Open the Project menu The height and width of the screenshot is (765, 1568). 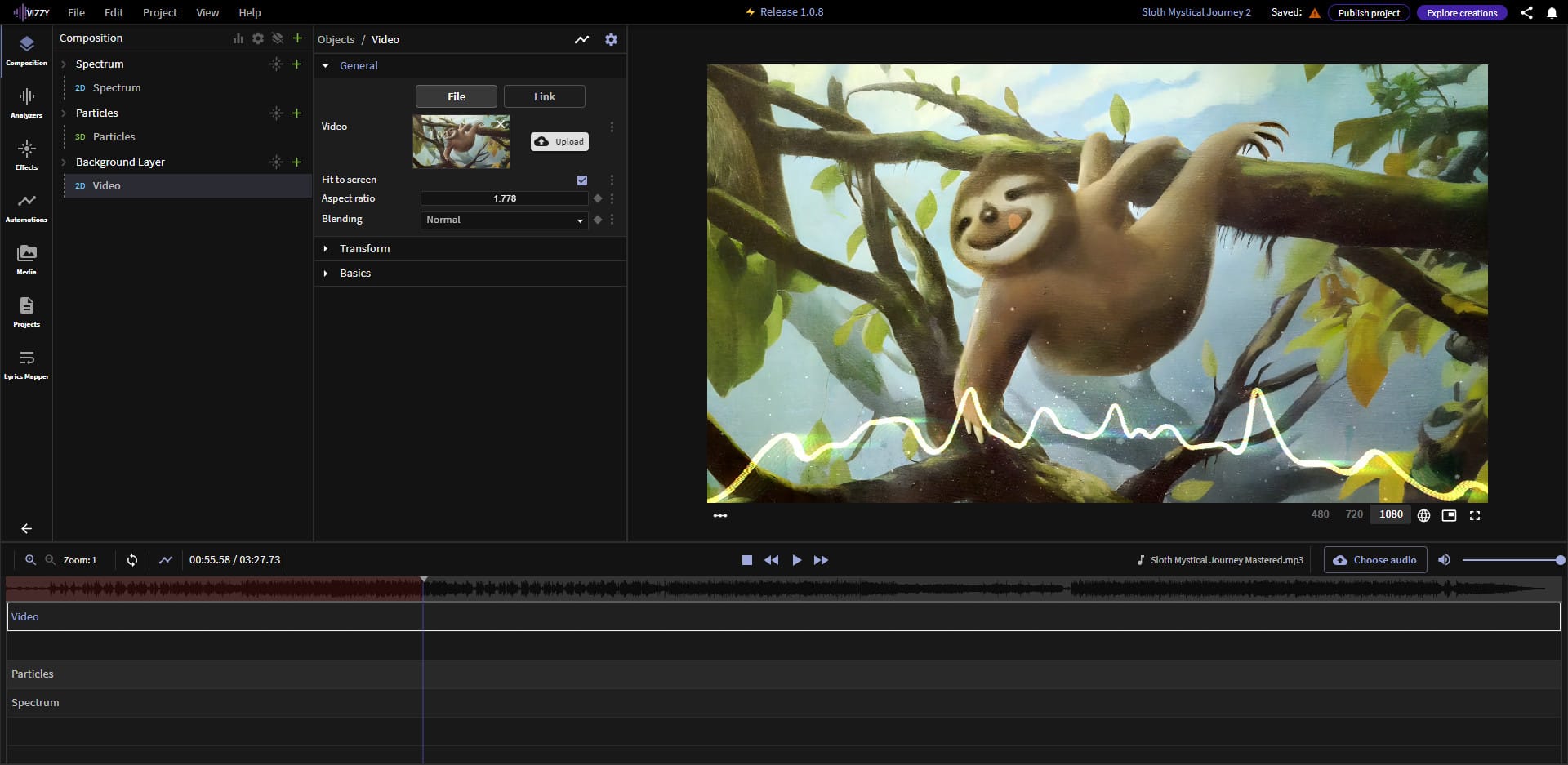tap(159, 12)
